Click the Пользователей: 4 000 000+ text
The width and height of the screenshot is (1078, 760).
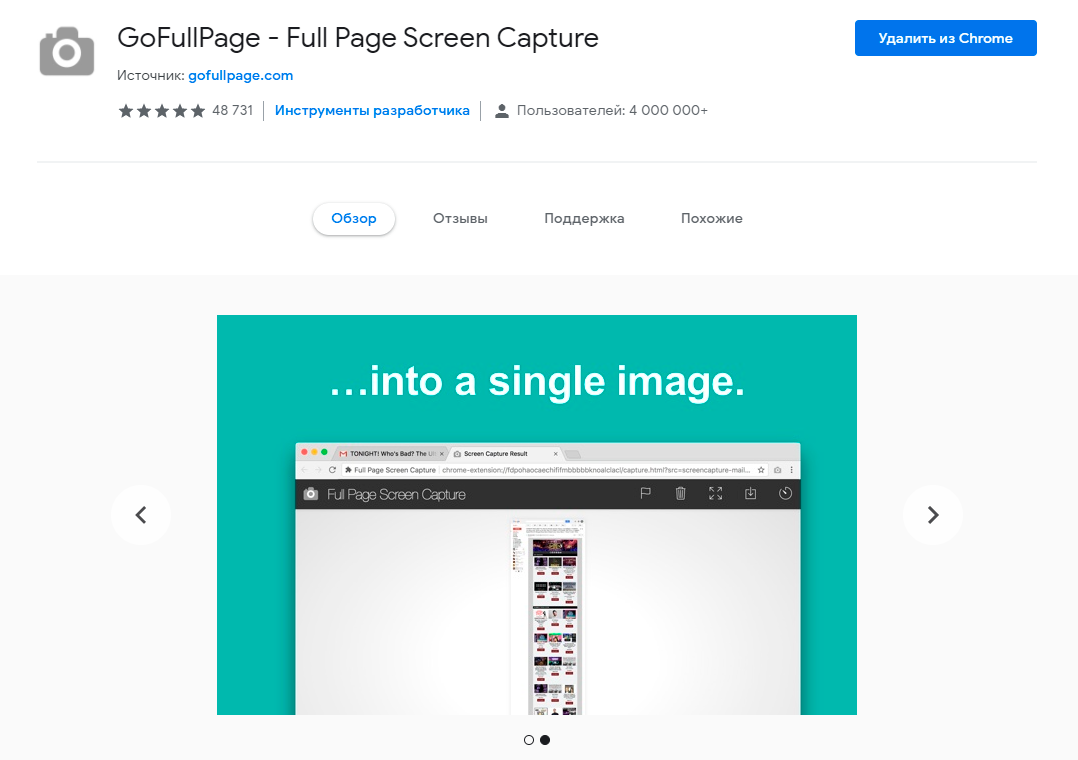[x=612, y=110]
